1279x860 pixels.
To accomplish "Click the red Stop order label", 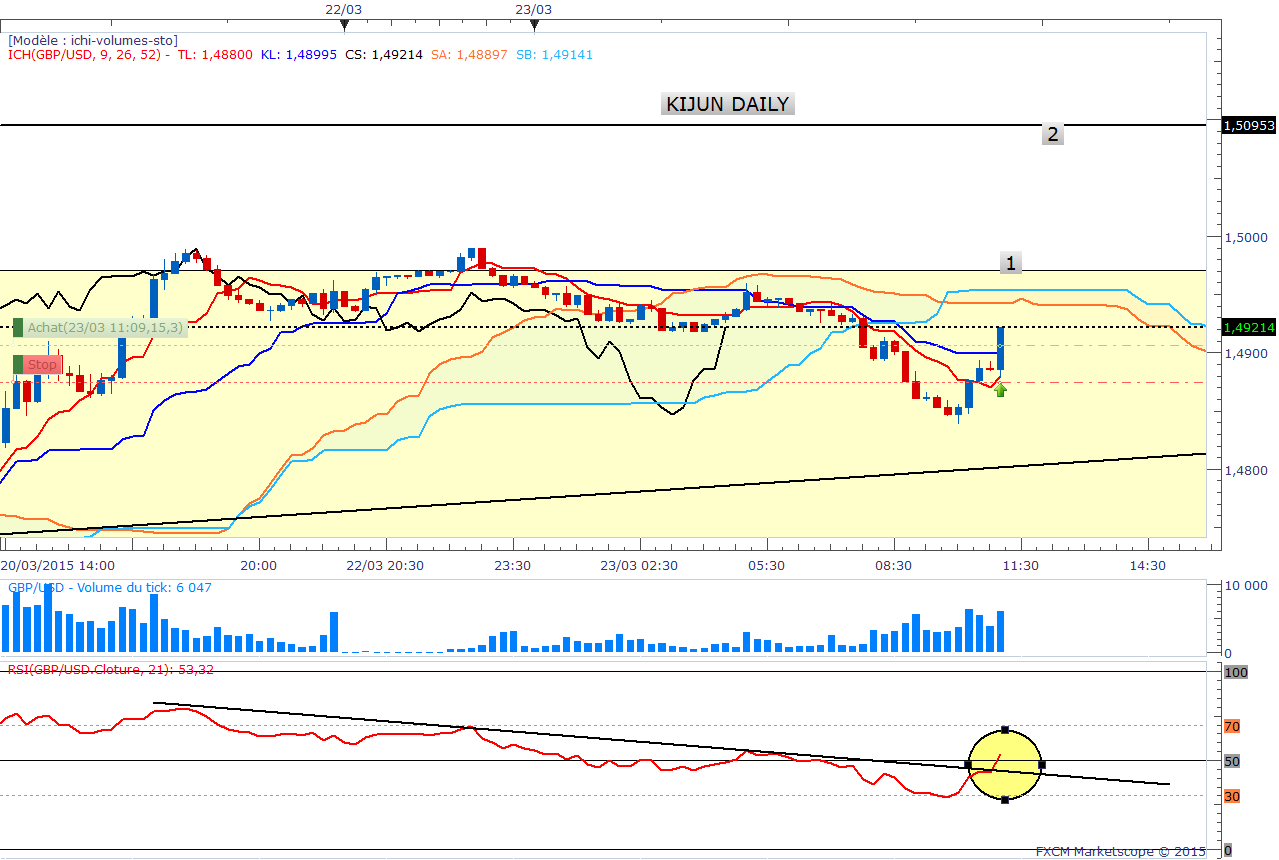I will click(38, 365).
